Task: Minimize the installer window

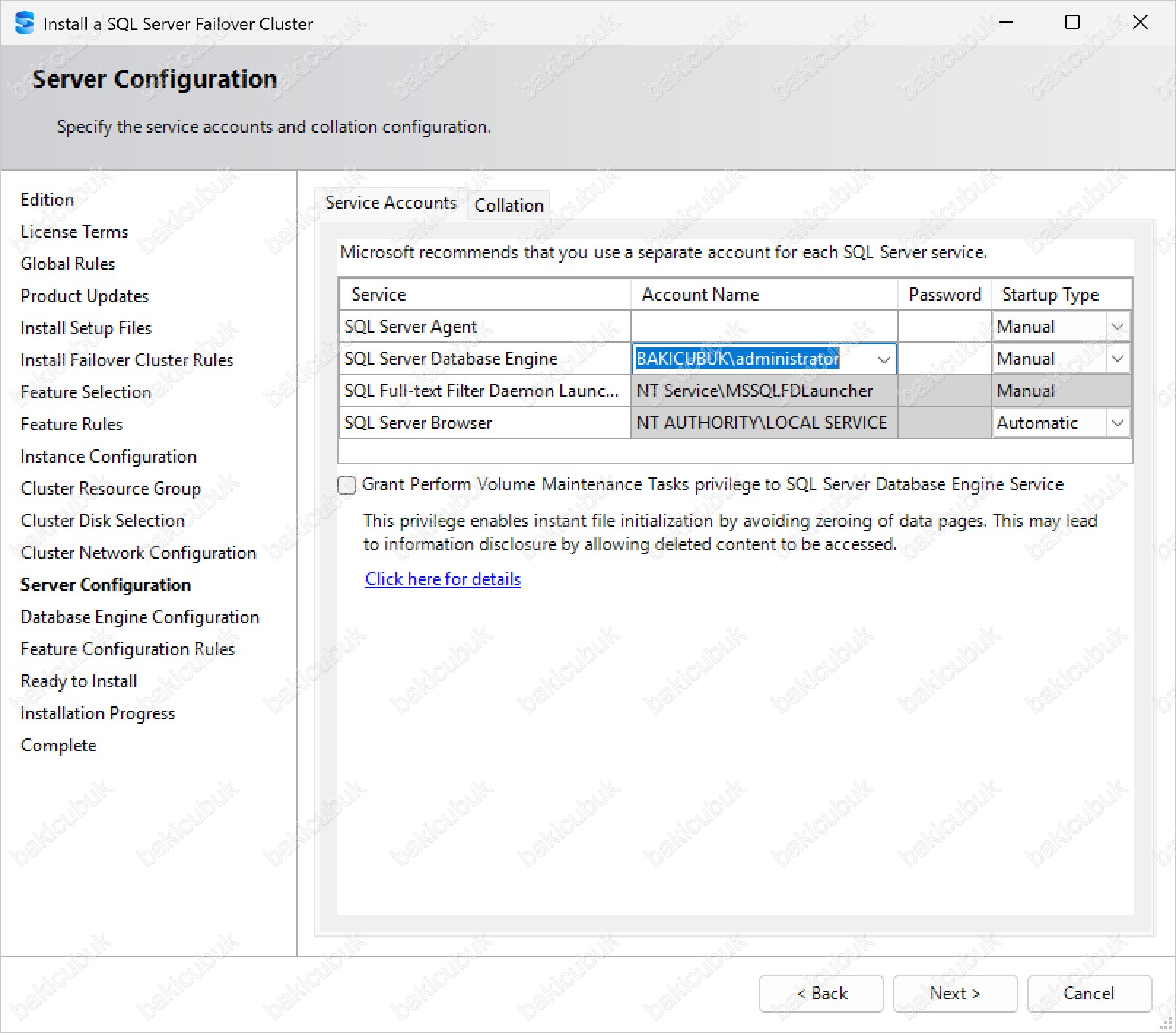Action: pos(1006,23)
